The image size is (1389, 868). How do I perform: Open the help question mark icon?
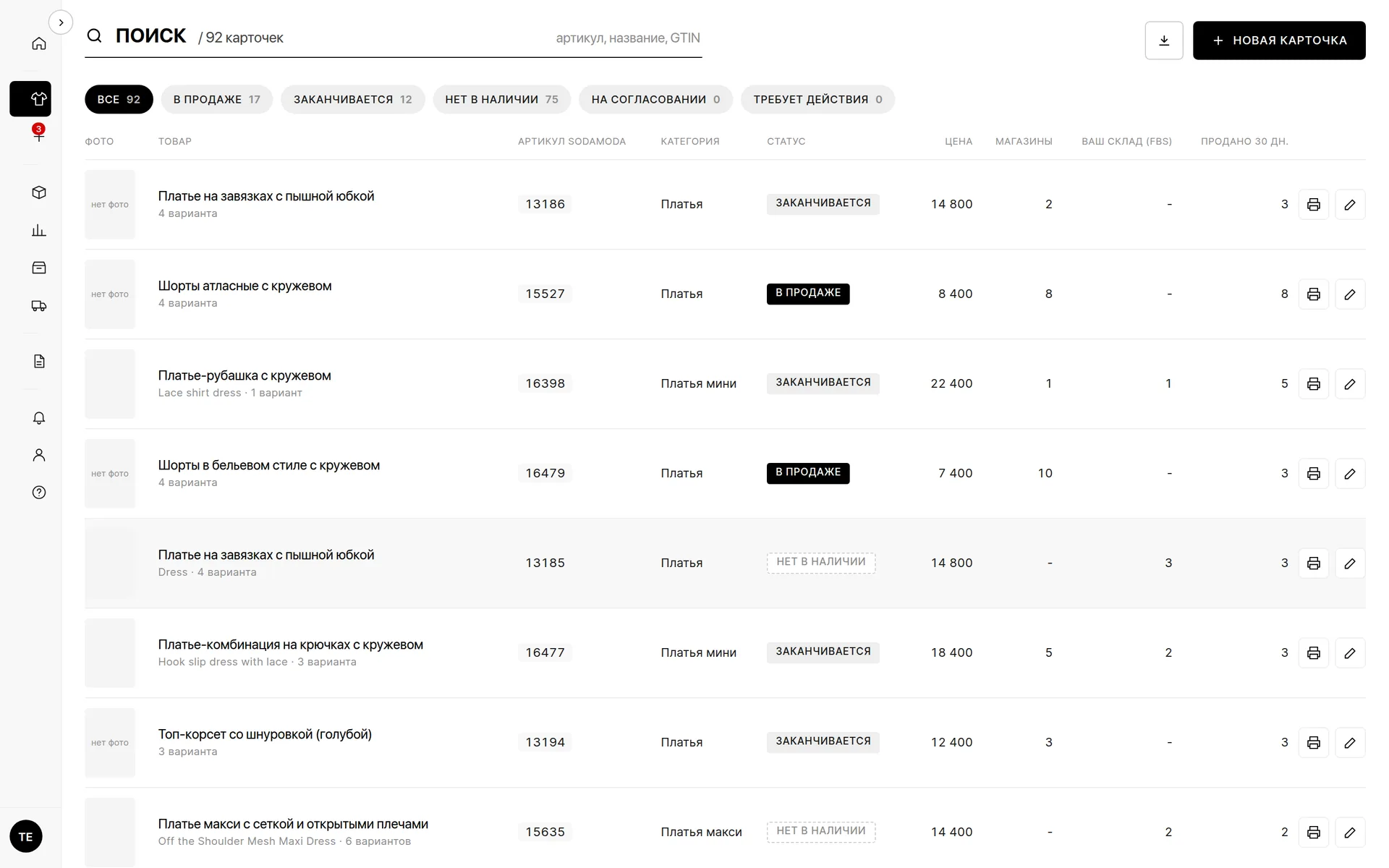pos(39,493)
